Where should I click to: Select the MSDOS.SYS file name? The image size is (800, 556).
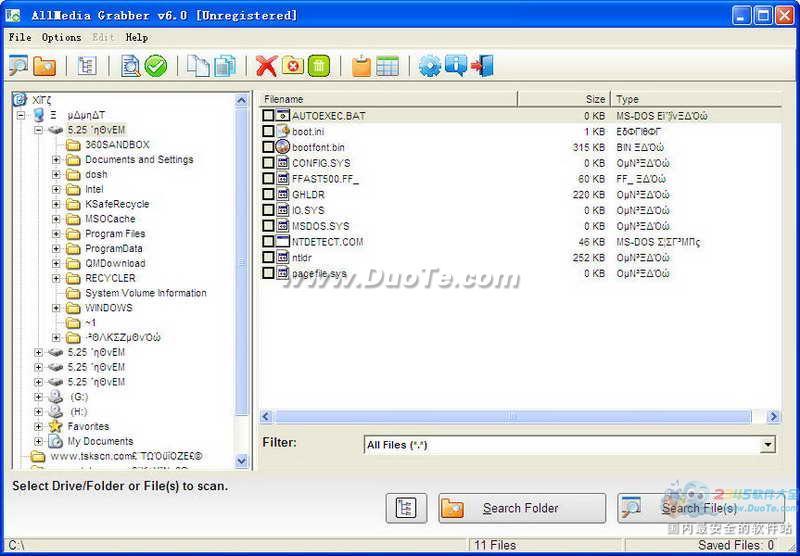point(321,226)
